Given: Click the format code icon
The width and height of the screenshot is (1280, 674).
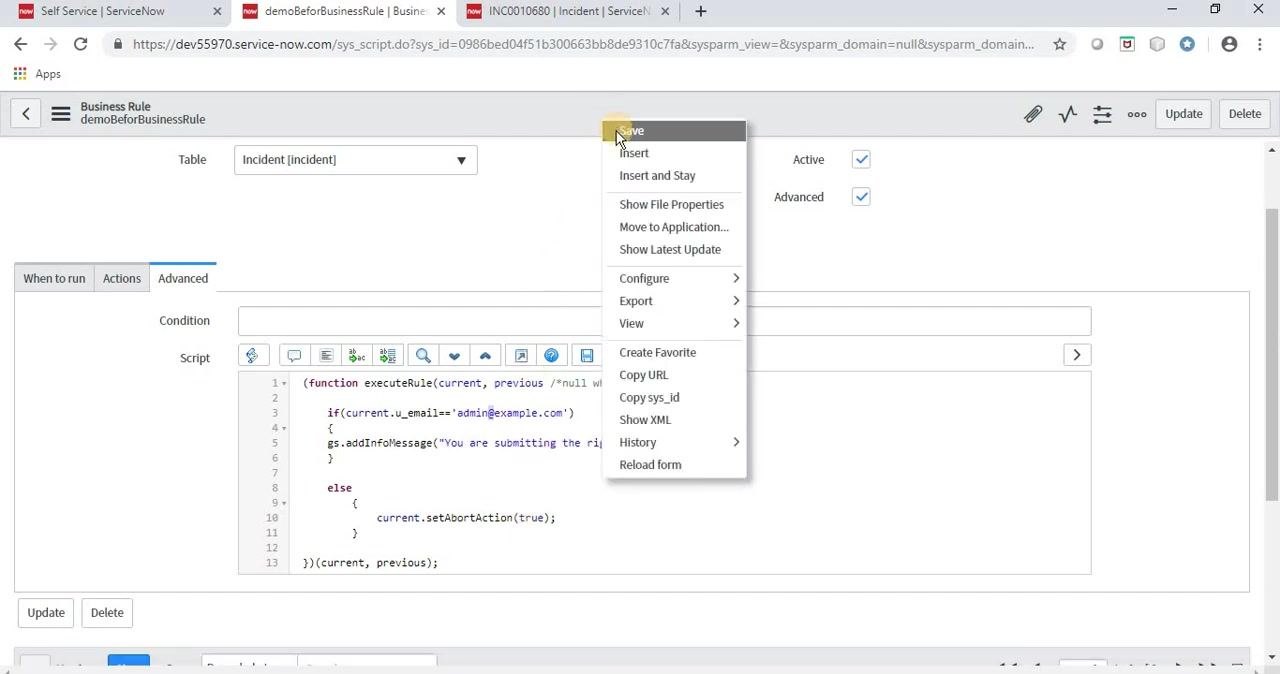Looking at the screenshot, I should [326, 355].
